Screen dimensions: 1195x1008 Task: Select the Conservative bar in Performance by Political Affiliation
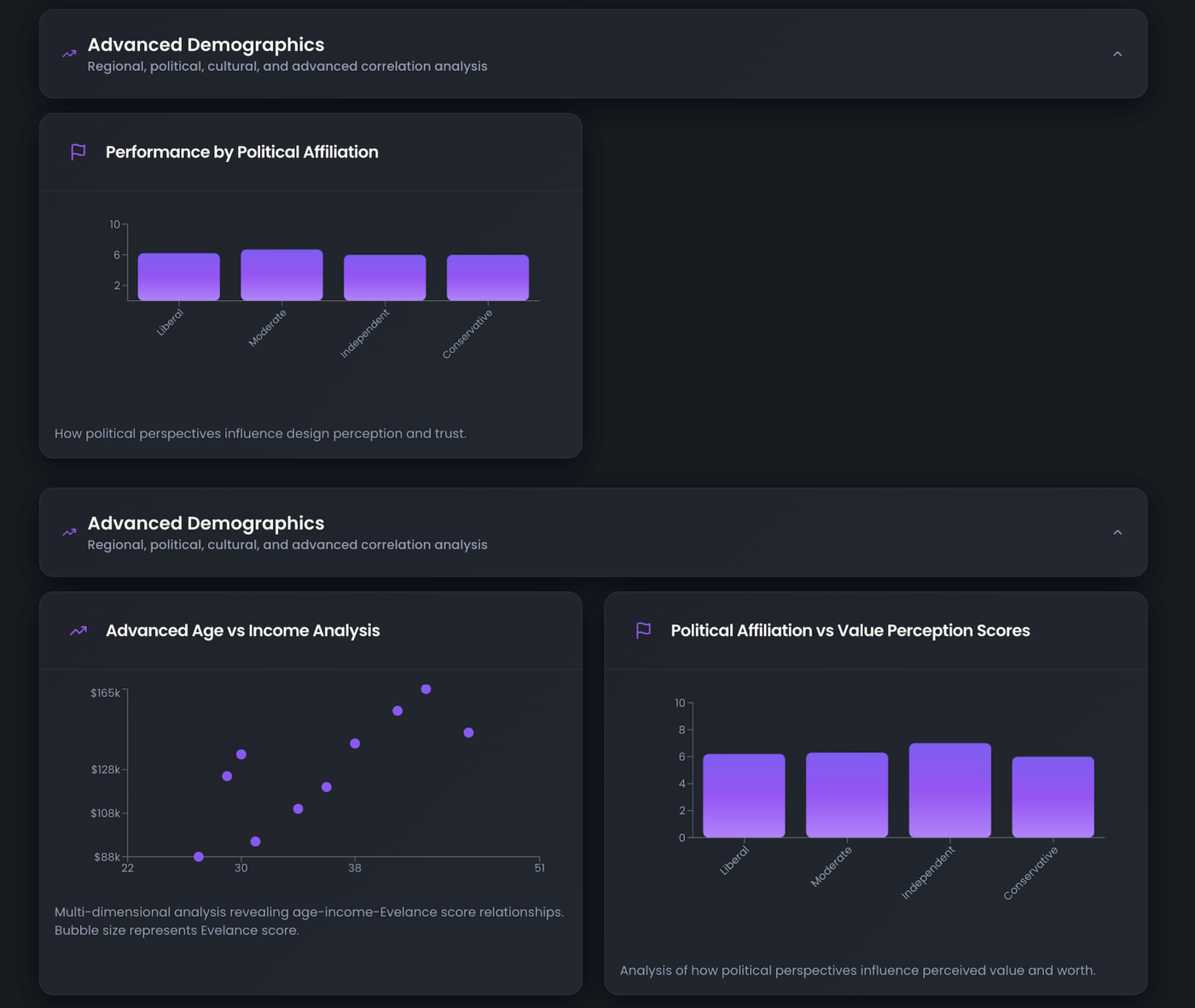pos(487,278)
